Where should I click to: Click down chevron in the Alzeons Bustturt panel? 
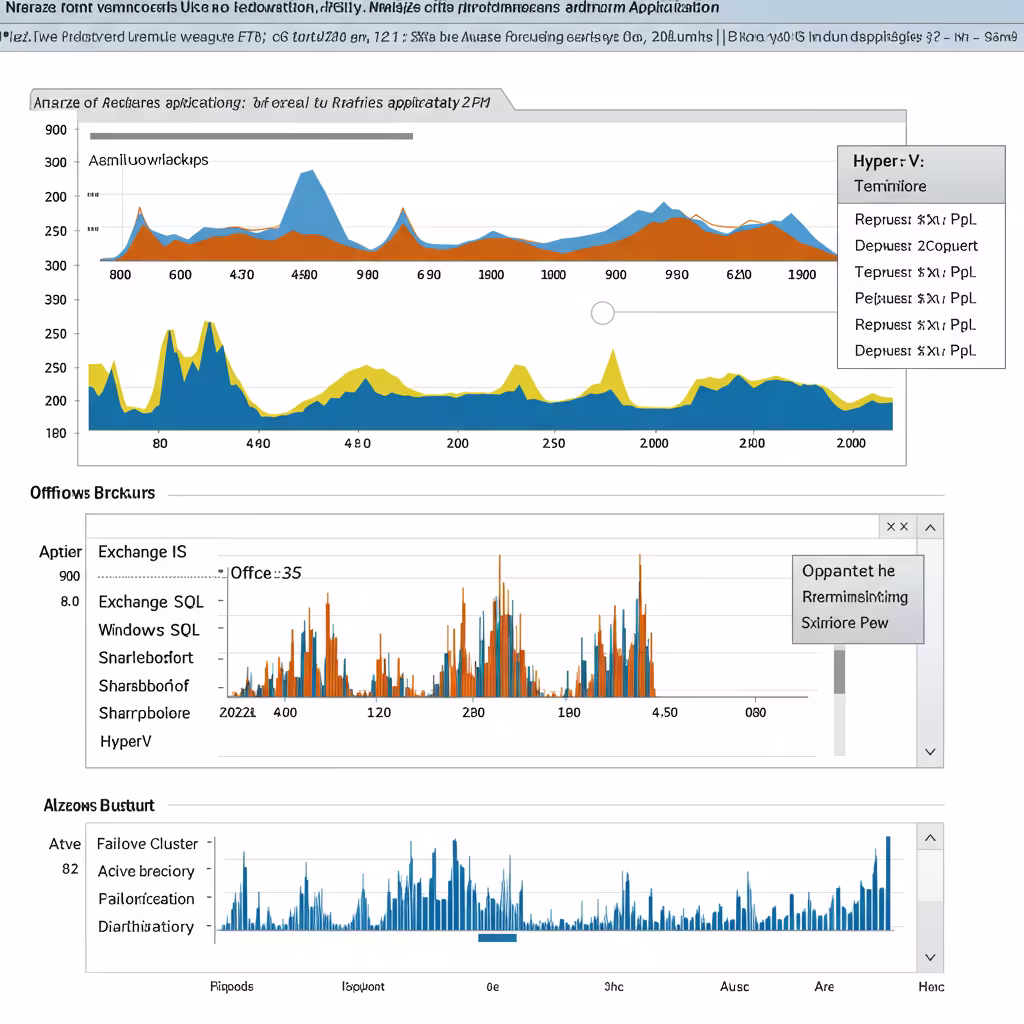click(930, 958)
